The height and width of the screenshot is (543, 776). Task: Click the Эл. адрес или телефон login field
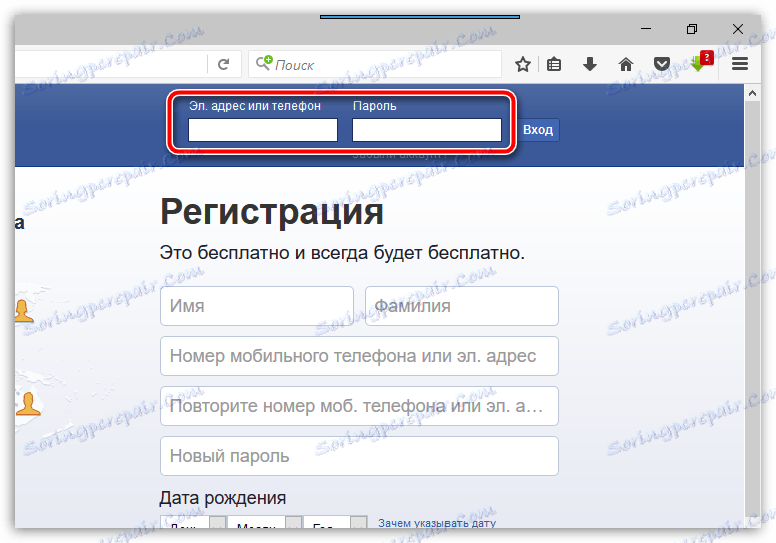(x=263, y=130)
